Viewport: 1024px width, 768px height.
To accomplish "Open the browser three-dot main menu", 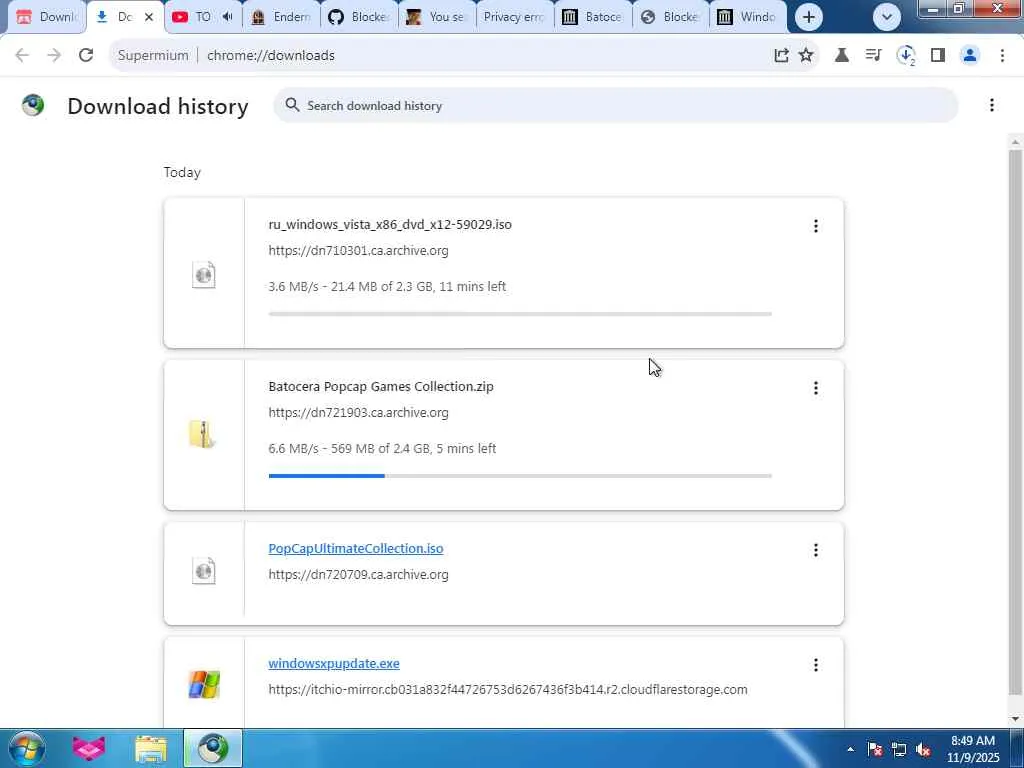I will [x=1002, y=56].
